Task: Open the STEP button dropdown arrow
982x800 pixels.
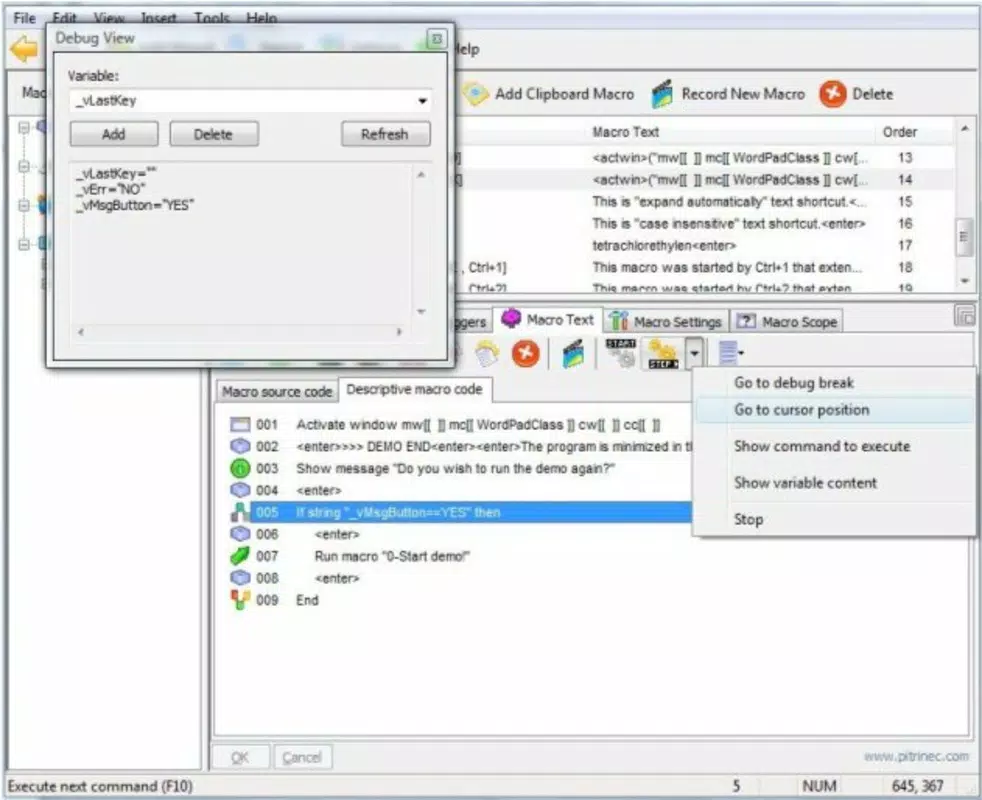Action: [x=694, y=353]
